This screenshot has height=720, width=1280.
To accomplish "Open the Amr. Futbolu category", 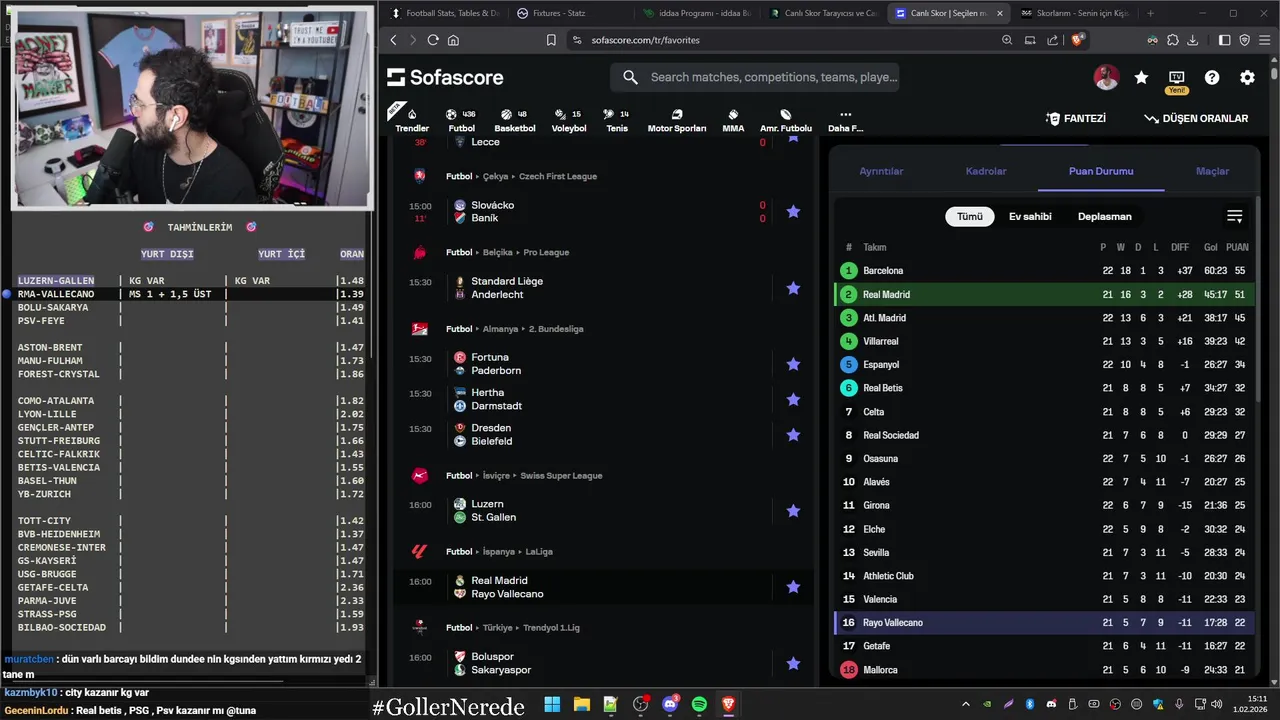I will click(x=786, y=120).
